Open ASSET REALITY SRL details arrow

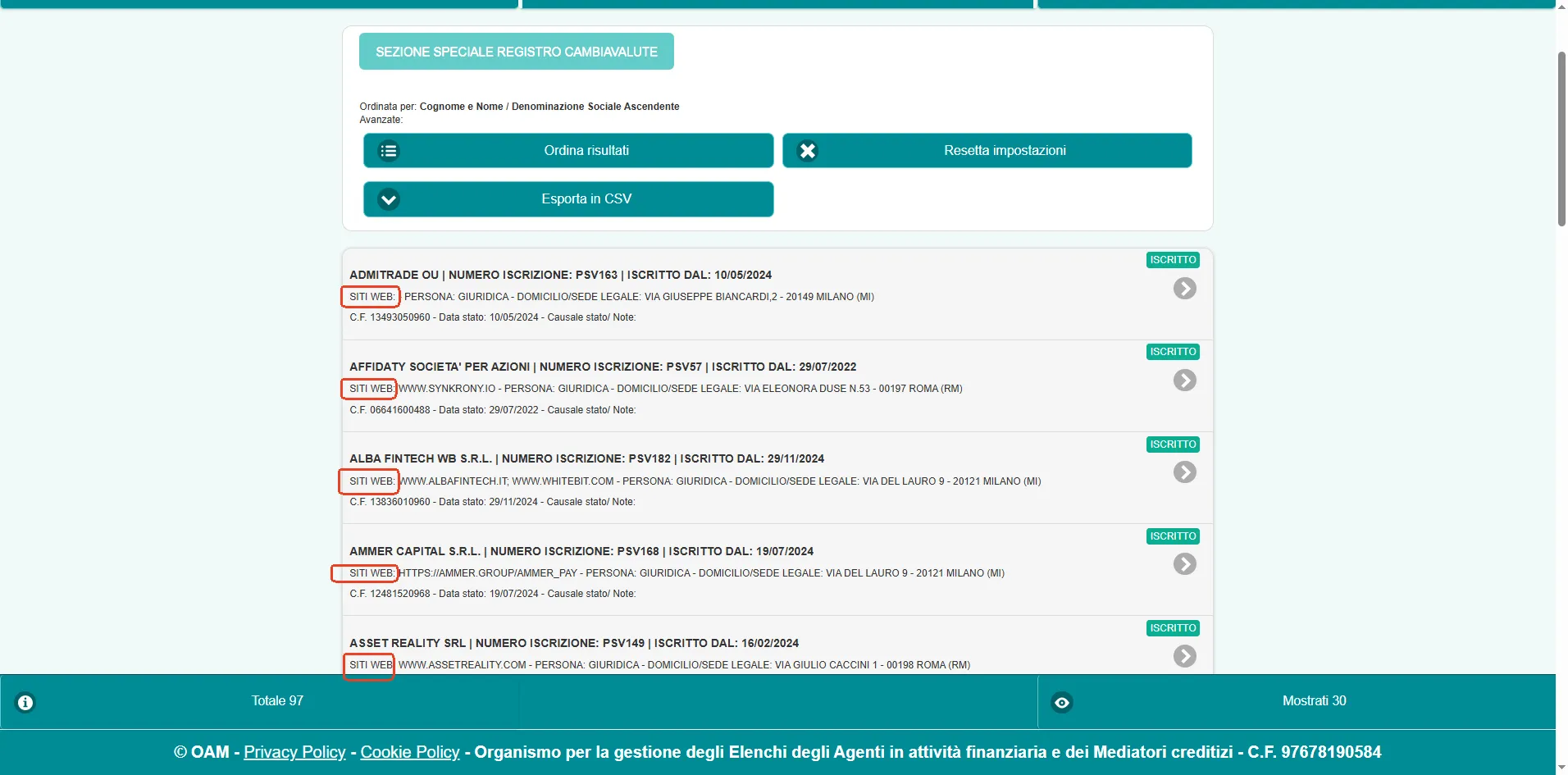(1184, 656)
